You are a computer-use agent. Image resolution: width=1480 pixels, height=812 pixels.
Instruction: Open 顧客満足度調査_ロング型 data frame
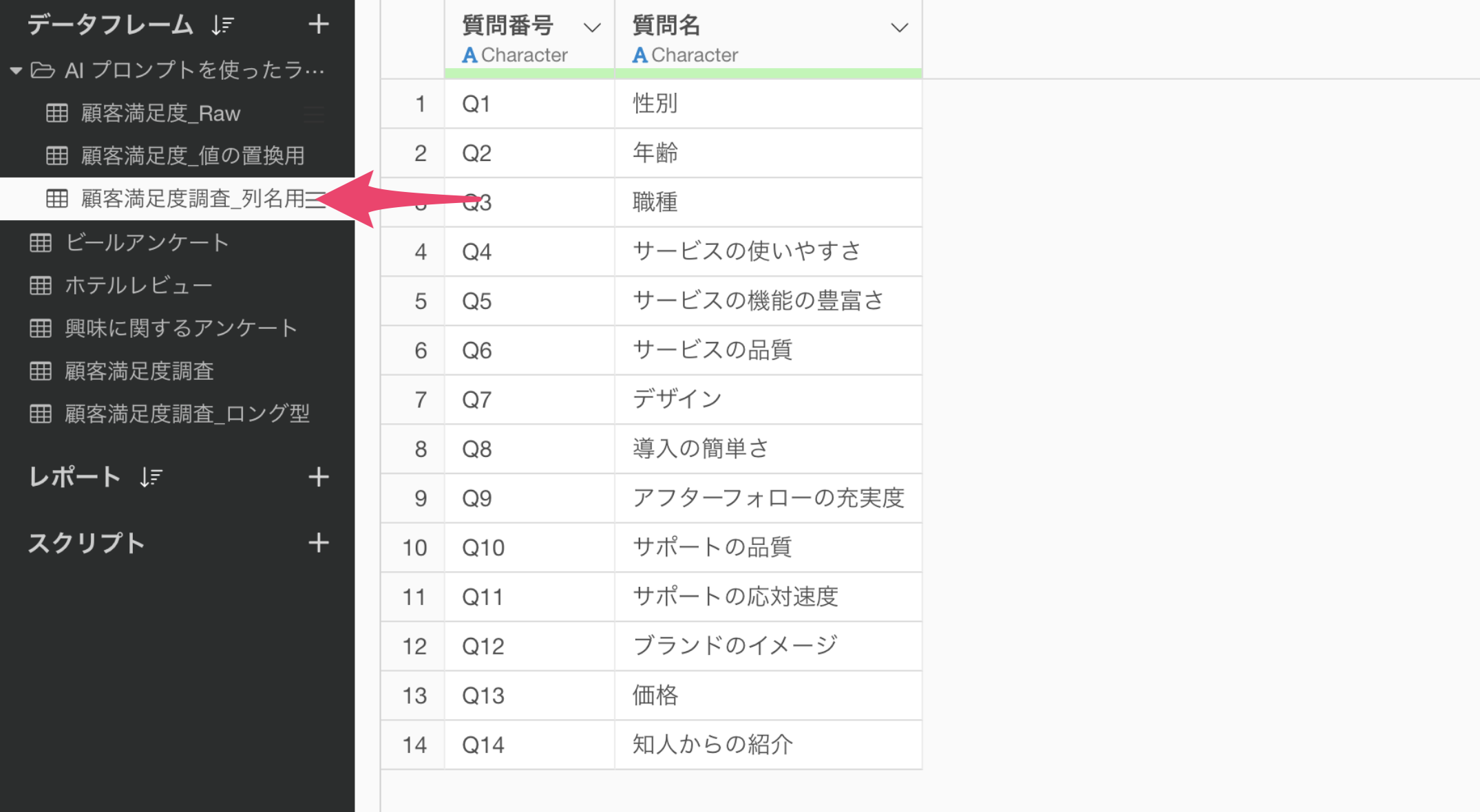click(x=187, y=414)
